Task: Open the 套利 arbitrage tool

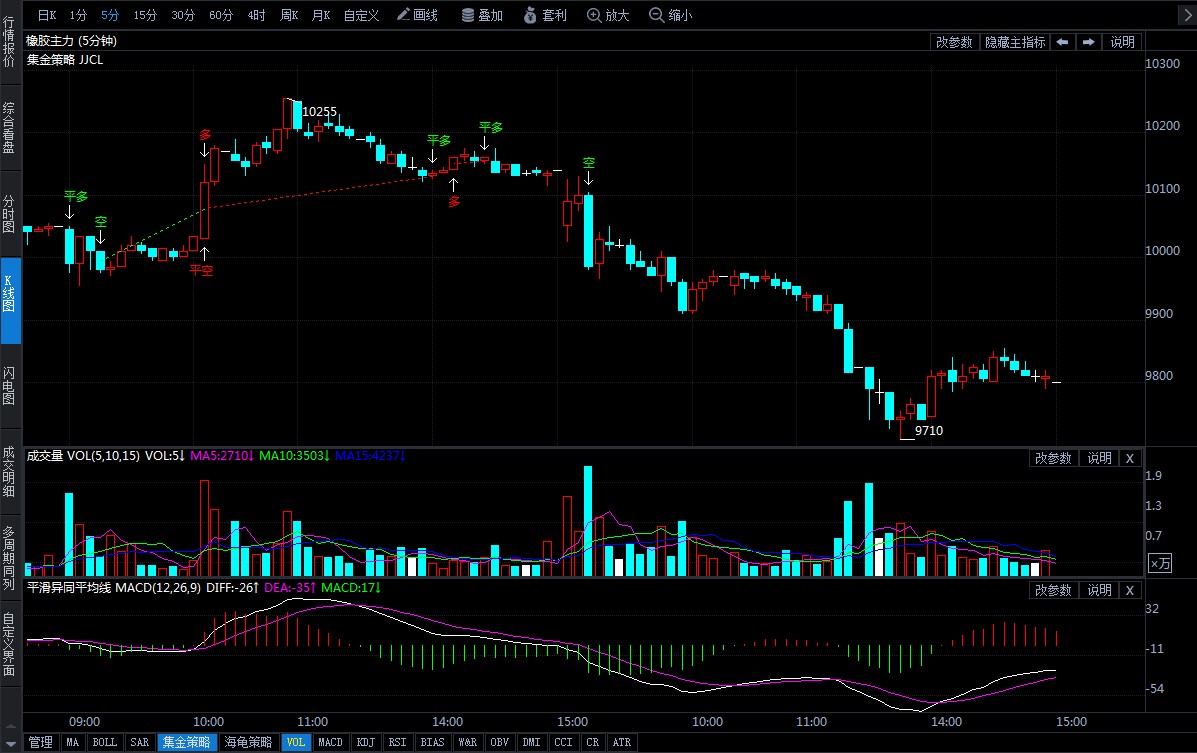Action: 546,15
